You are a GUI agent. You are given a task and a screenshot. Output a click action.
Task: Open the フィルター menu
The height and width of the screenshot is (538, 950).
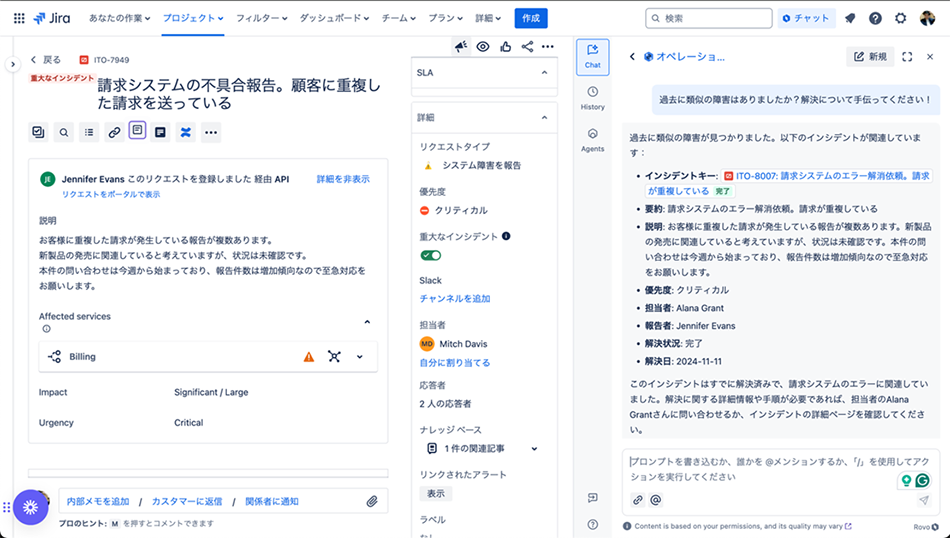pyautogui.click(x=261, y=18)
